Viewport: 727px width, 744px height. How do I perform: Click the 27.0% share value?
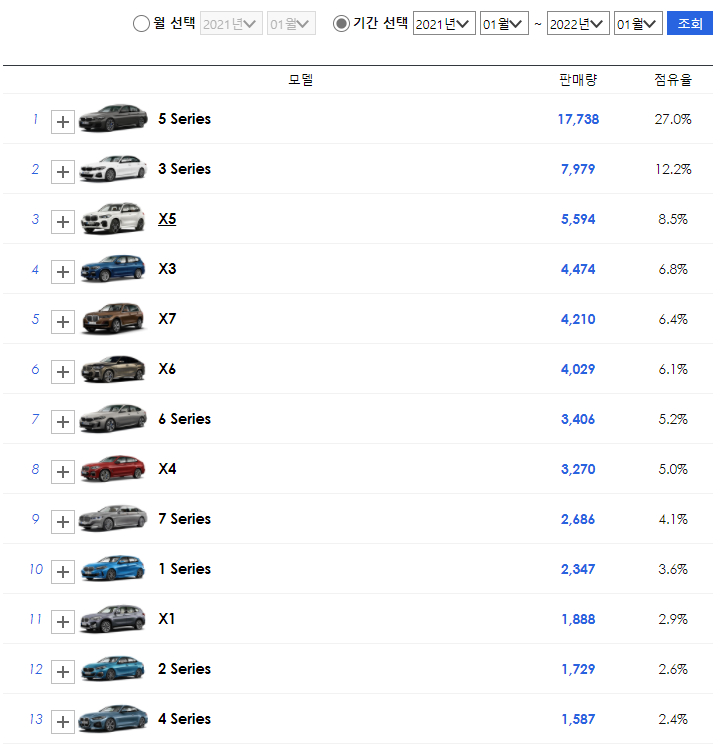click(x=673, y=119)
